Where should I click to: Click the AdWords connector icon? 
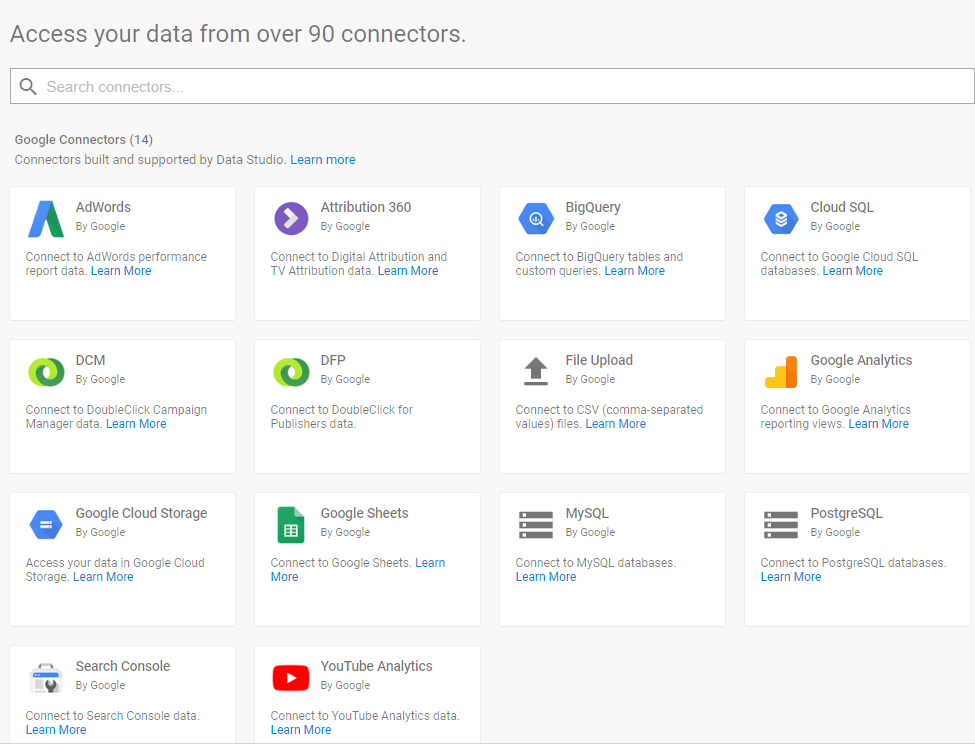(x=46, y=218)
